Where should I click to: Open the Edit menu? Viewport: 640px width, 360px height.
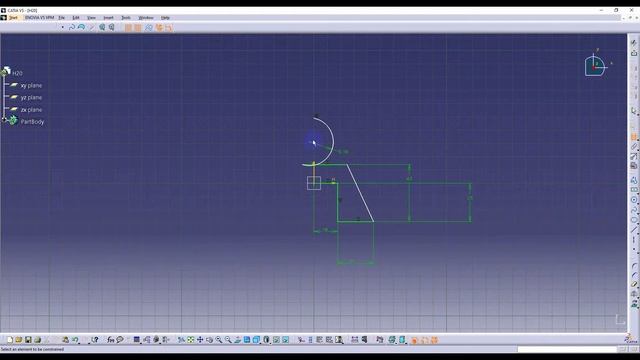pos(76,18)
